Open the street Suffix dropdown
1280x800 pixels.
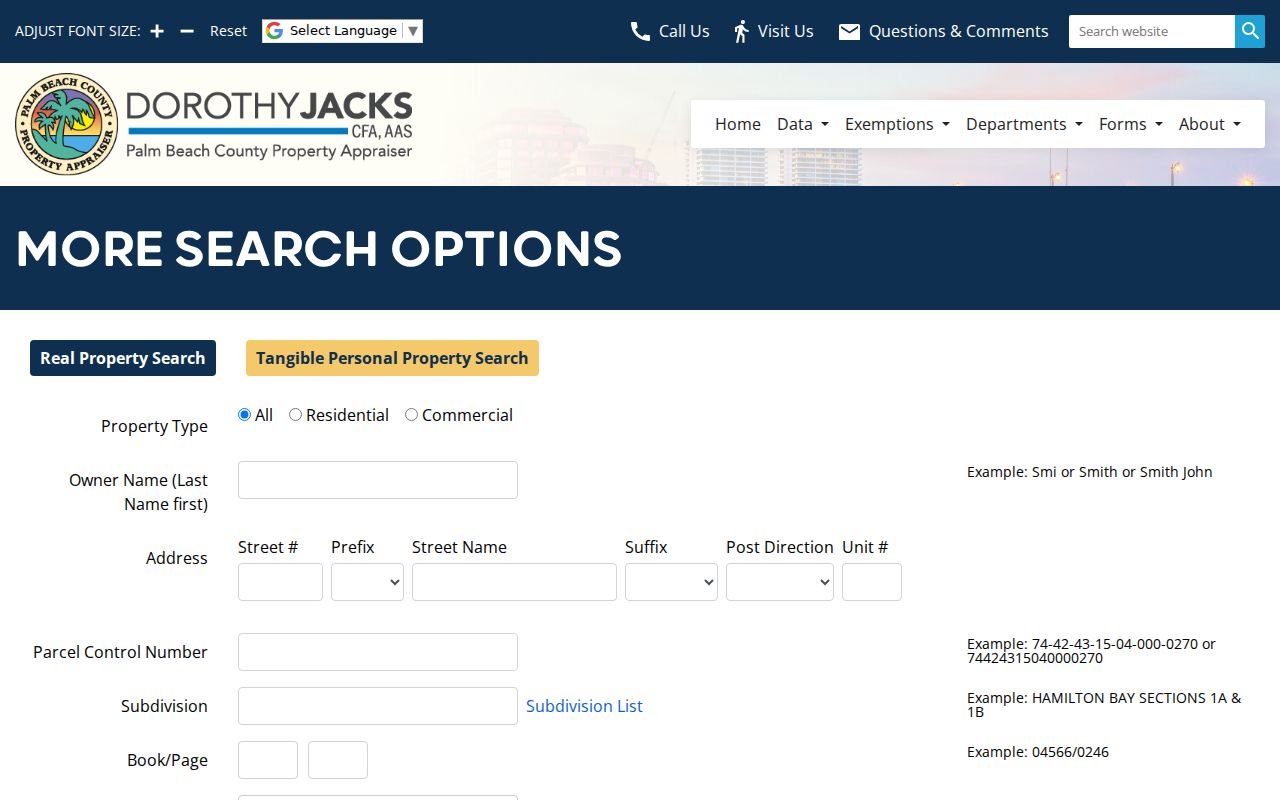click(x=671, y=582)
